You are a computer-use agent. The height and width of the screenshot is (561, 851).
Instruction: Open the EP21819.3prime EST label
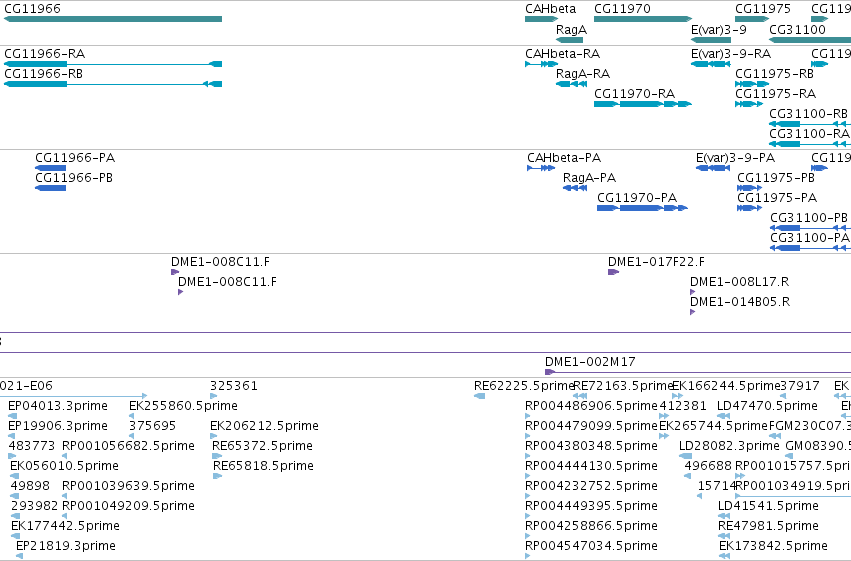click(x=66, y=546)
